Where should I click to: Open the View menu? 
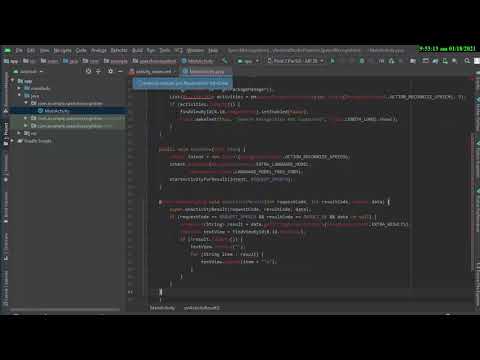pos(44,50)
